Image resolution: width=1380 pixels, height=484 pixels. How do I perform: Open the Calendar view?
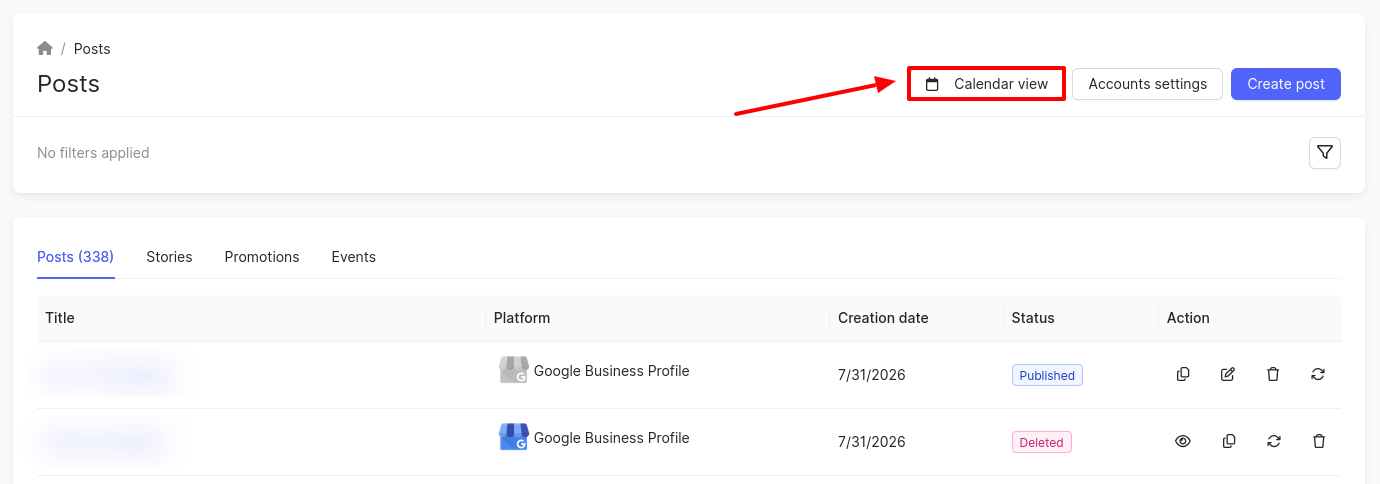(x=986, y=84)
